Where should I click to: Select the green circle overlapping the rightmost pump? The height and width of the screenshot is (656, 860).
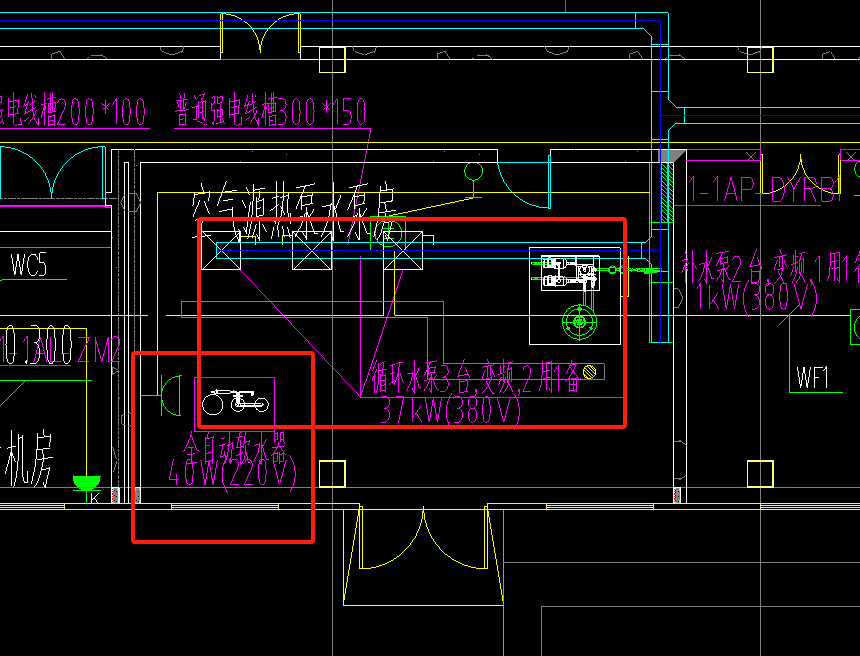click(388, 233)
